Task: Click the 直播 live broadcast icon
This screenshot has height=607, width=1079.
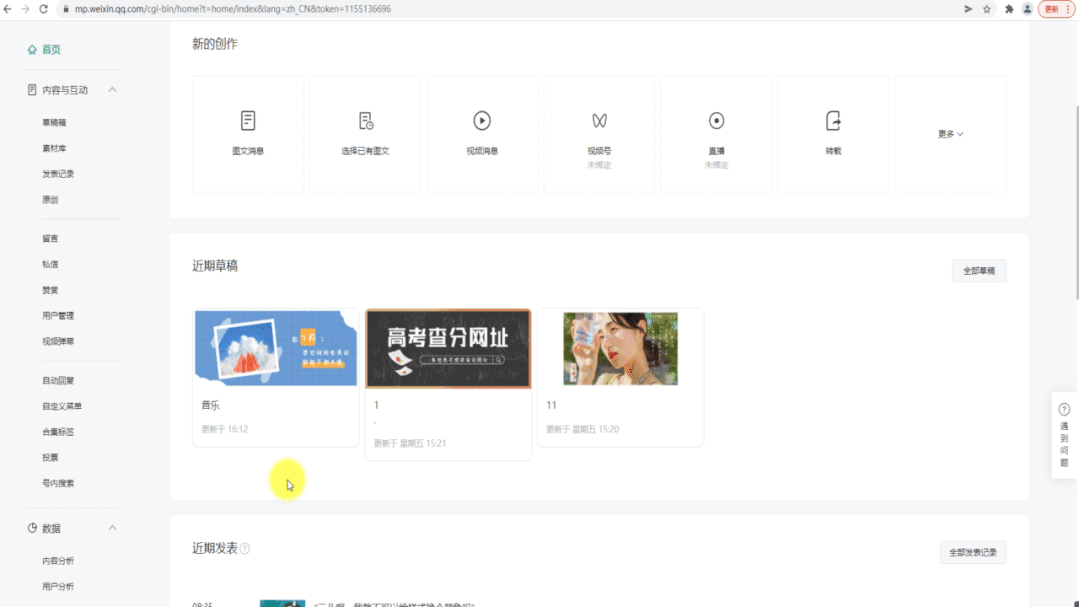Action: pyautogui.click(x=716, y=120)
